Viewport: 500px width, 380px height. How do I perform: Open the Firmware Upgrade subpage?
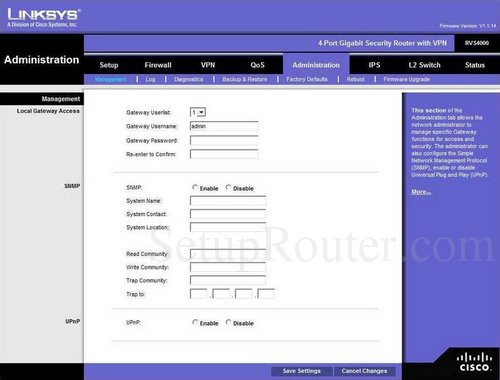pyautogui.click(x=407, y=79)
